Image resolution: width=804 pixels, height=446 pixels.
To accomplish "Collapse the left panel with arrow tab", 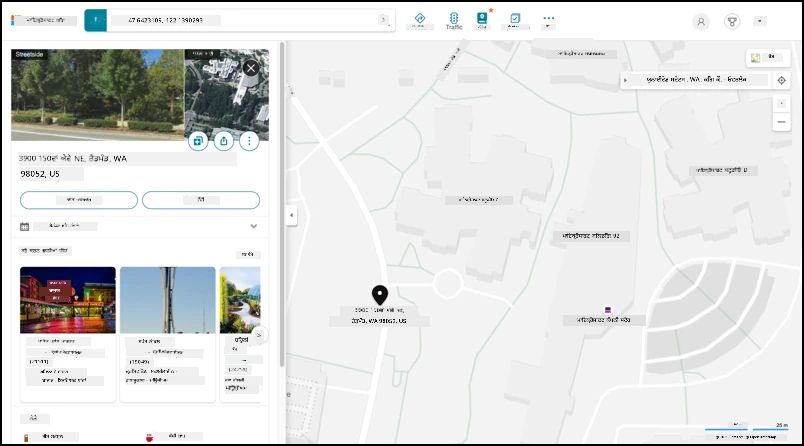I will click(x=291, y=215).
